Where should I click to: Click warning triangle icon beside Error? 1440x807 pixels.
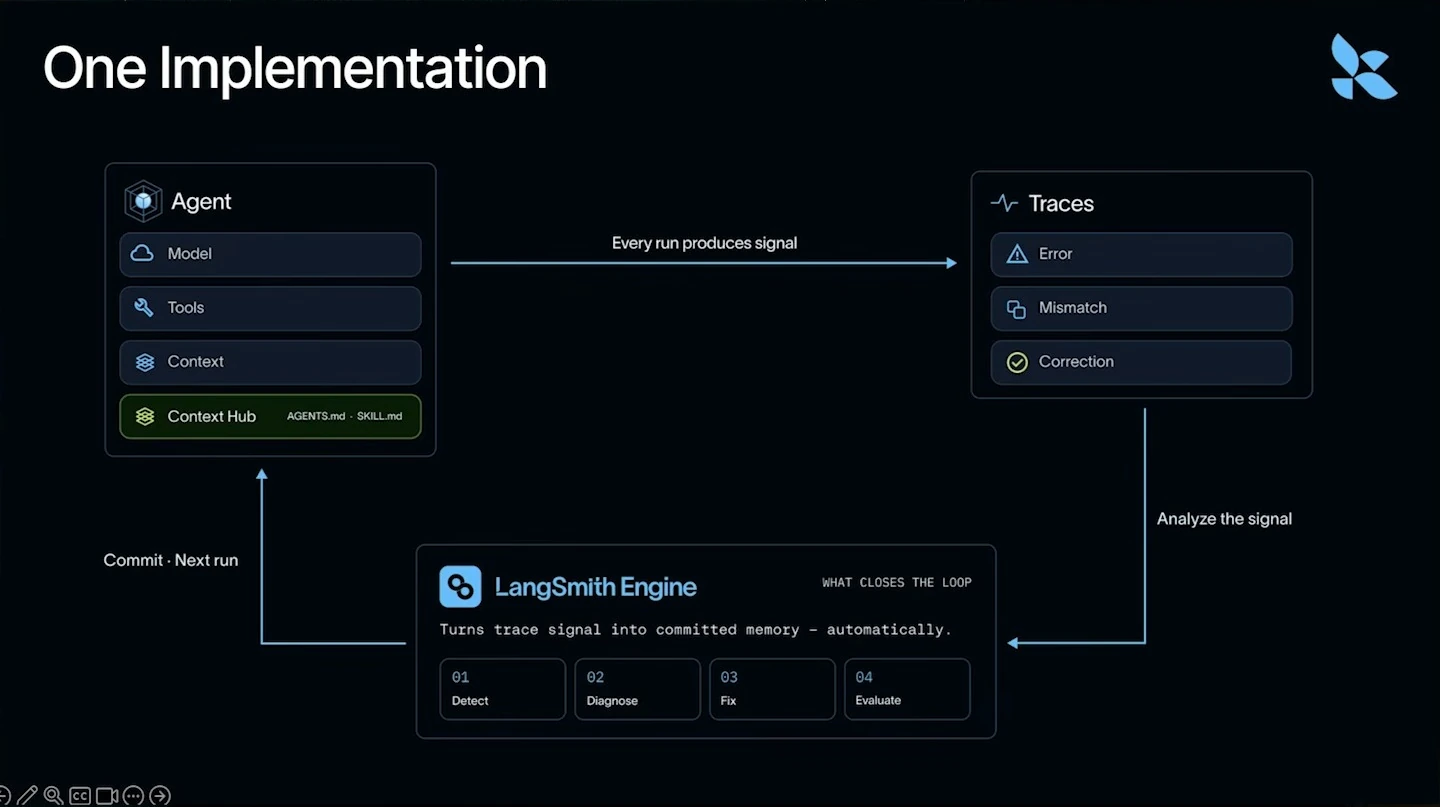coord(1017,254)
